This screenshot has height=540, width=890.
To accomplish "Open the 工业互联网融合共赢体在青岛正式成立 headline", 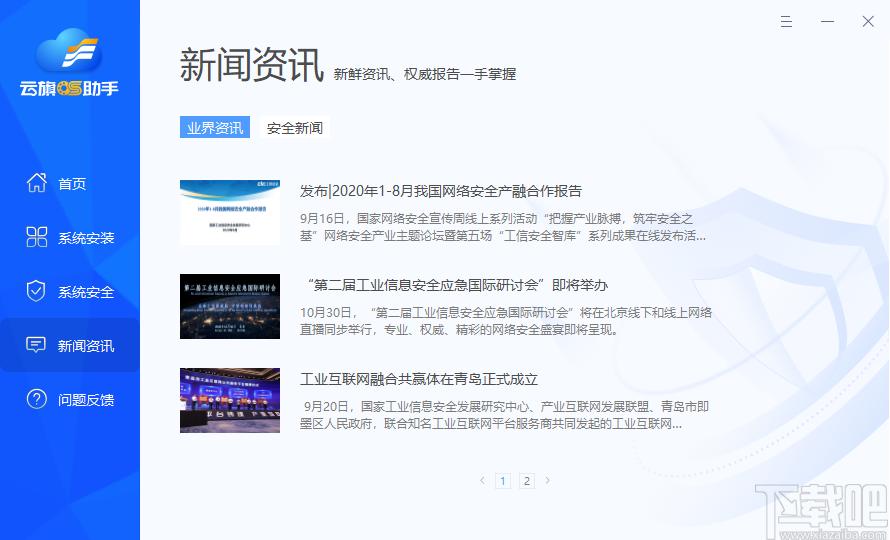I will 419,379.
